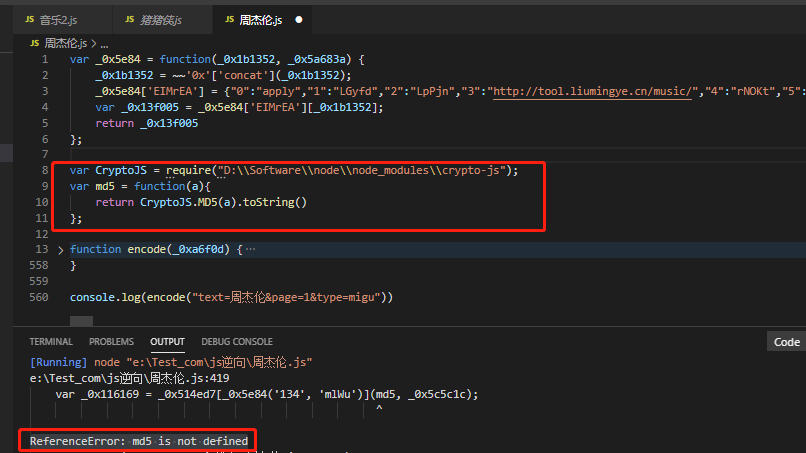
Task: Click console.log on line 560
Action: [x=105, y=297]
